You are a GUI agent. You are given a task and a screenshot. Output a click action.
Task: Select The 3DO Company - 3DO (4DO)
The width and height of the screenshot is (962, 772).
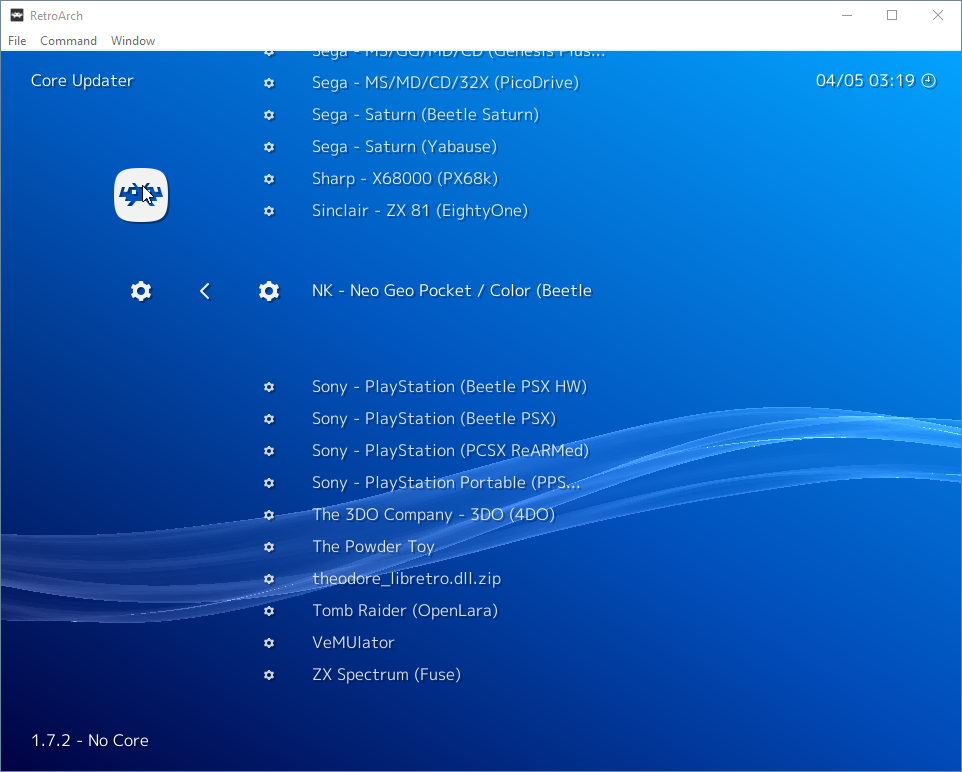[434, 514]
